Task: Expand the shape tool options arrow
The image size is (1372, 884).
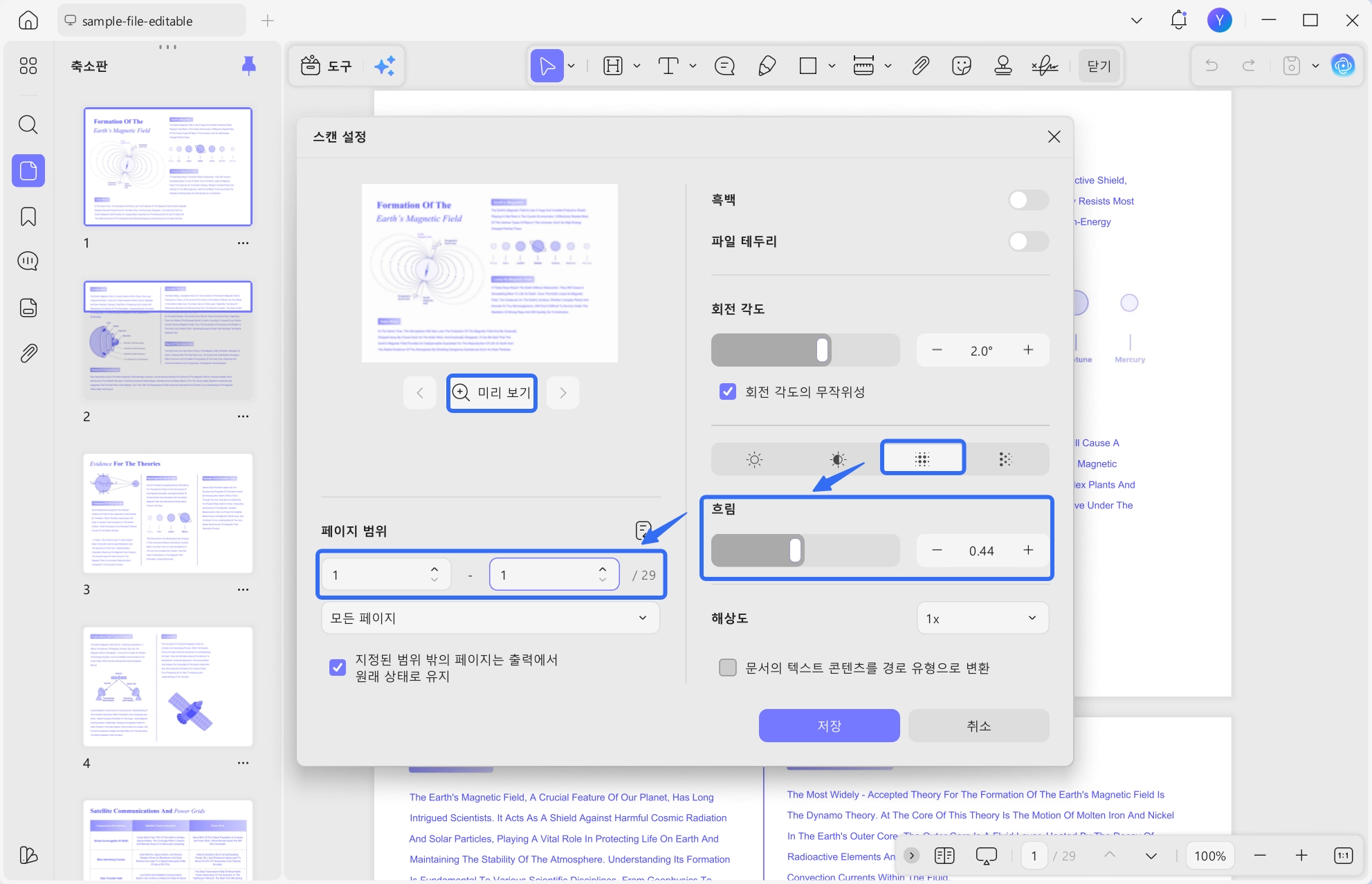Action: 832,66
